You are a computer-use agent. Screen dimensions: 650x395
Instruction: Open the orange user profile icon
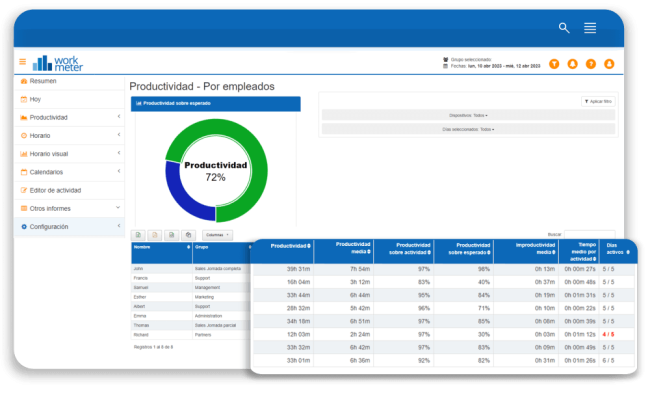coord(609,64)
